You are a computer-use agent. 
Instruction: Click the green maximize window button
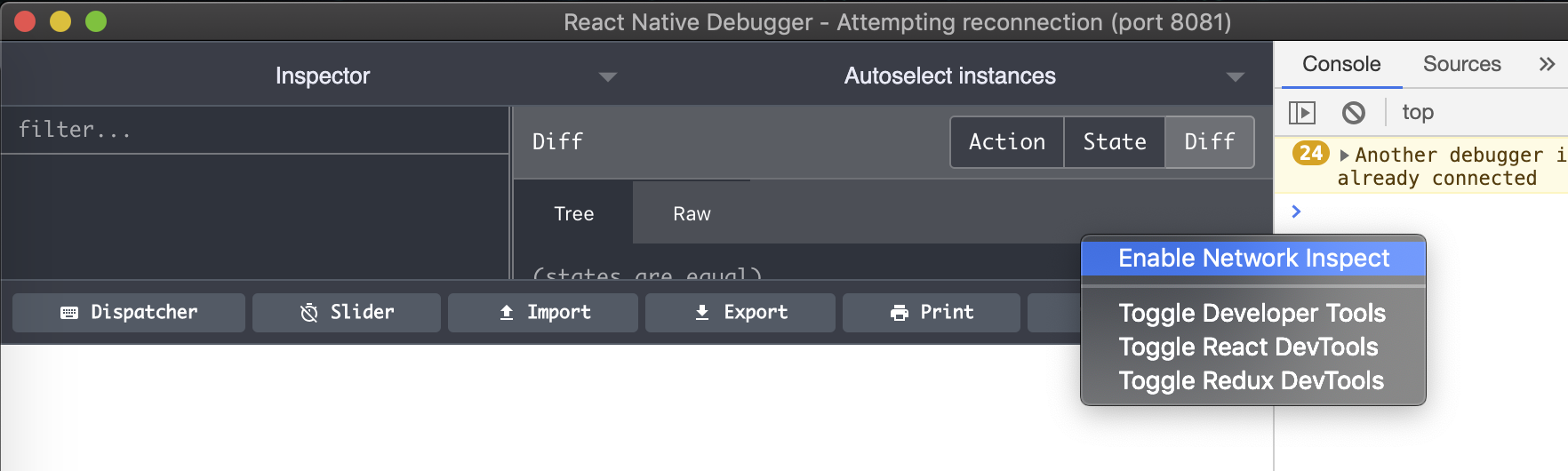click(x=96, y=21)
